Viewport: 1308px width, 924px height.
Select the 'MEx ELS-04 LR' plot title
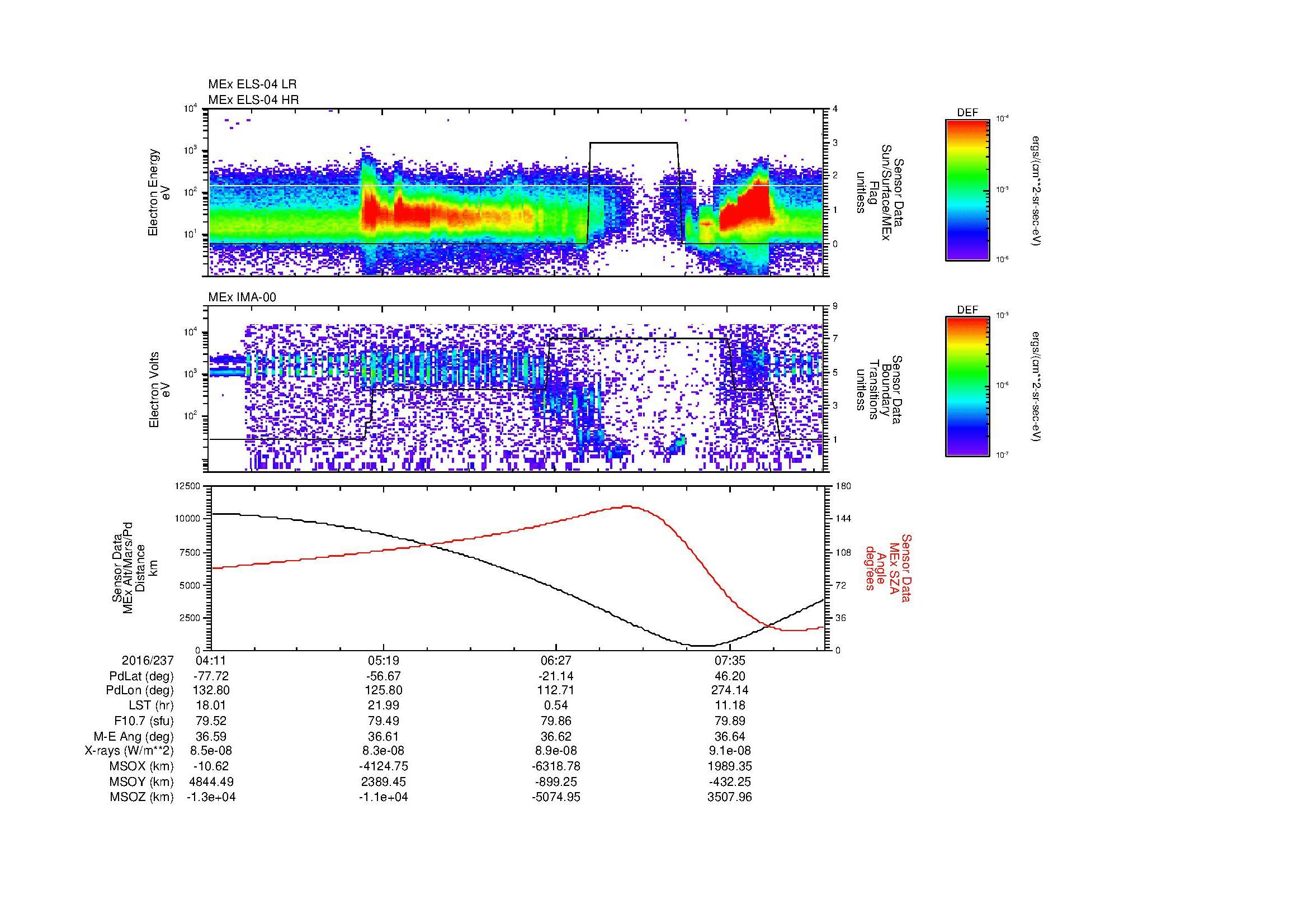[x=252, y=84]
